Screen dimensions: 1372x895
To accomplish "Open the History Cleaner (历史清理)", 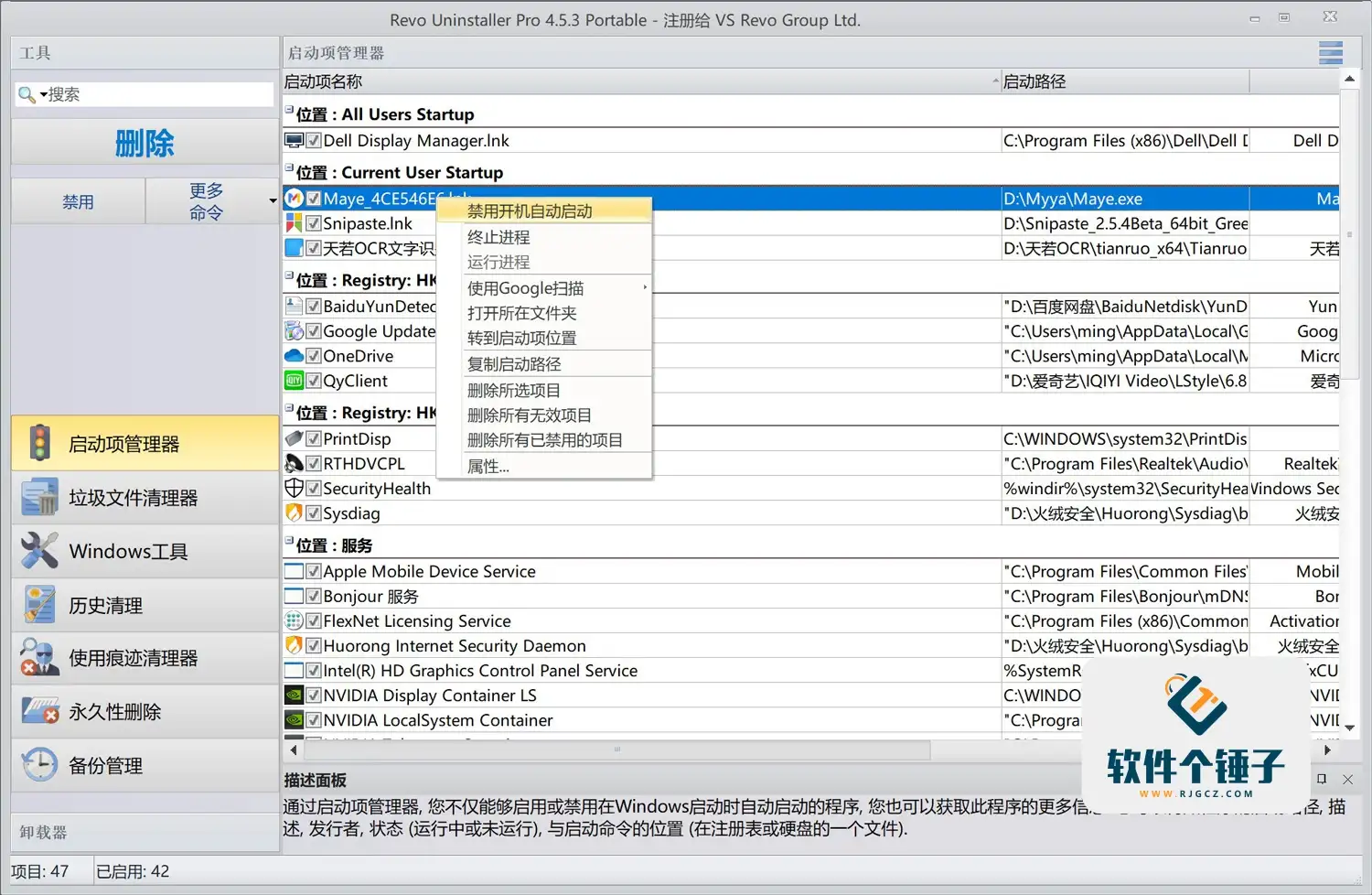I will click(x=145, y=605).
